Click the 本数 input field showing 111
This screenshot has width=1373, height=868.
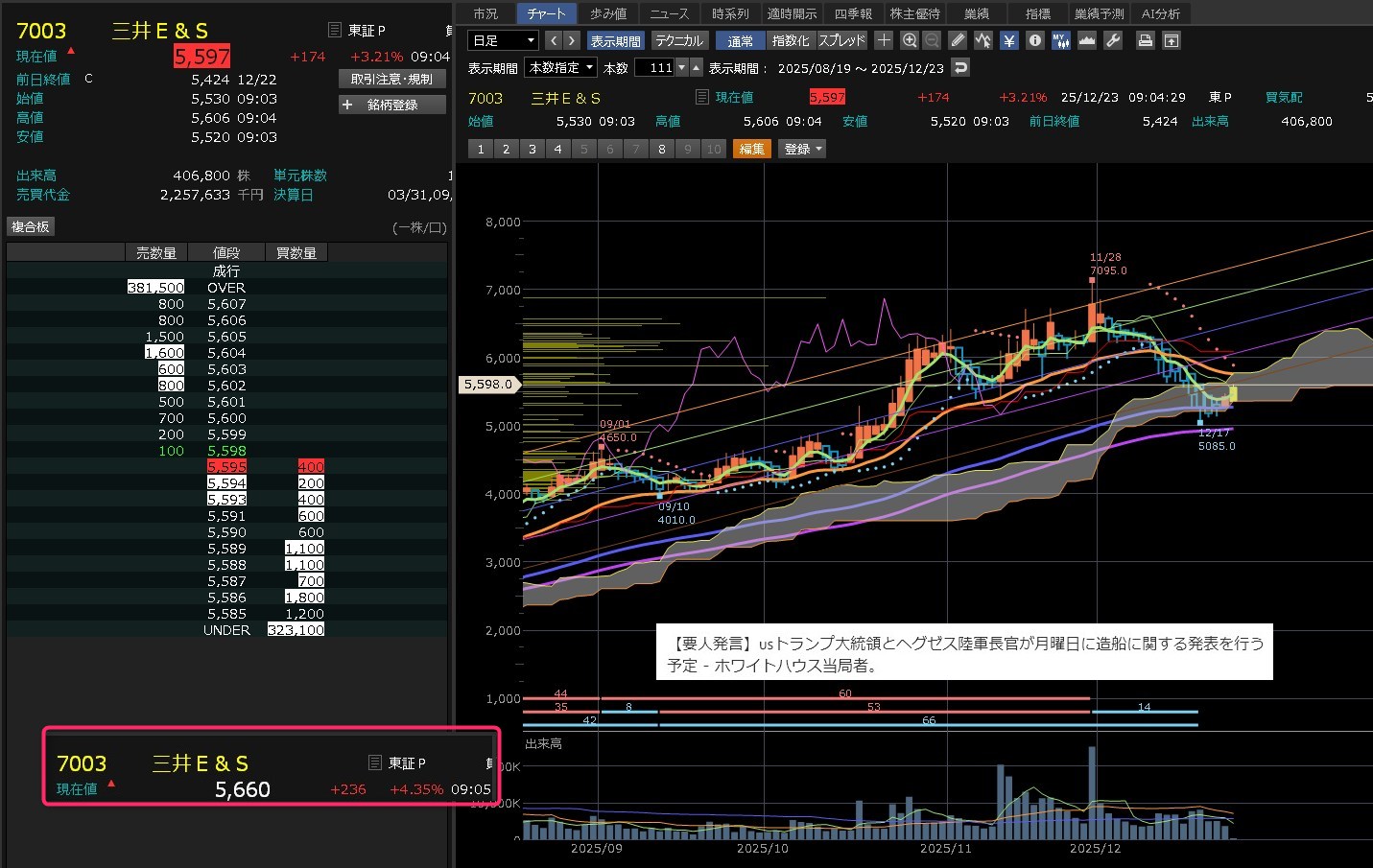pos(655,67)
